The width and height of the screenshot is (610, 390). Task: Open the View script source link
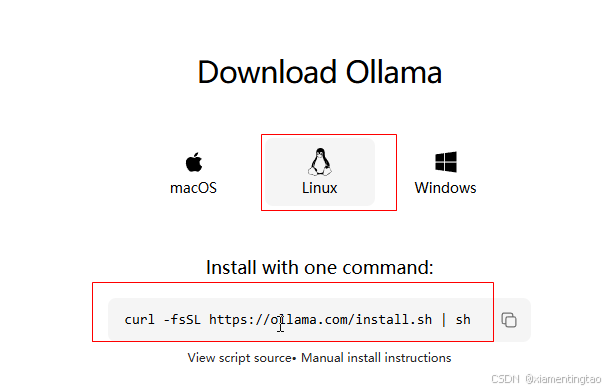point(240,358)
